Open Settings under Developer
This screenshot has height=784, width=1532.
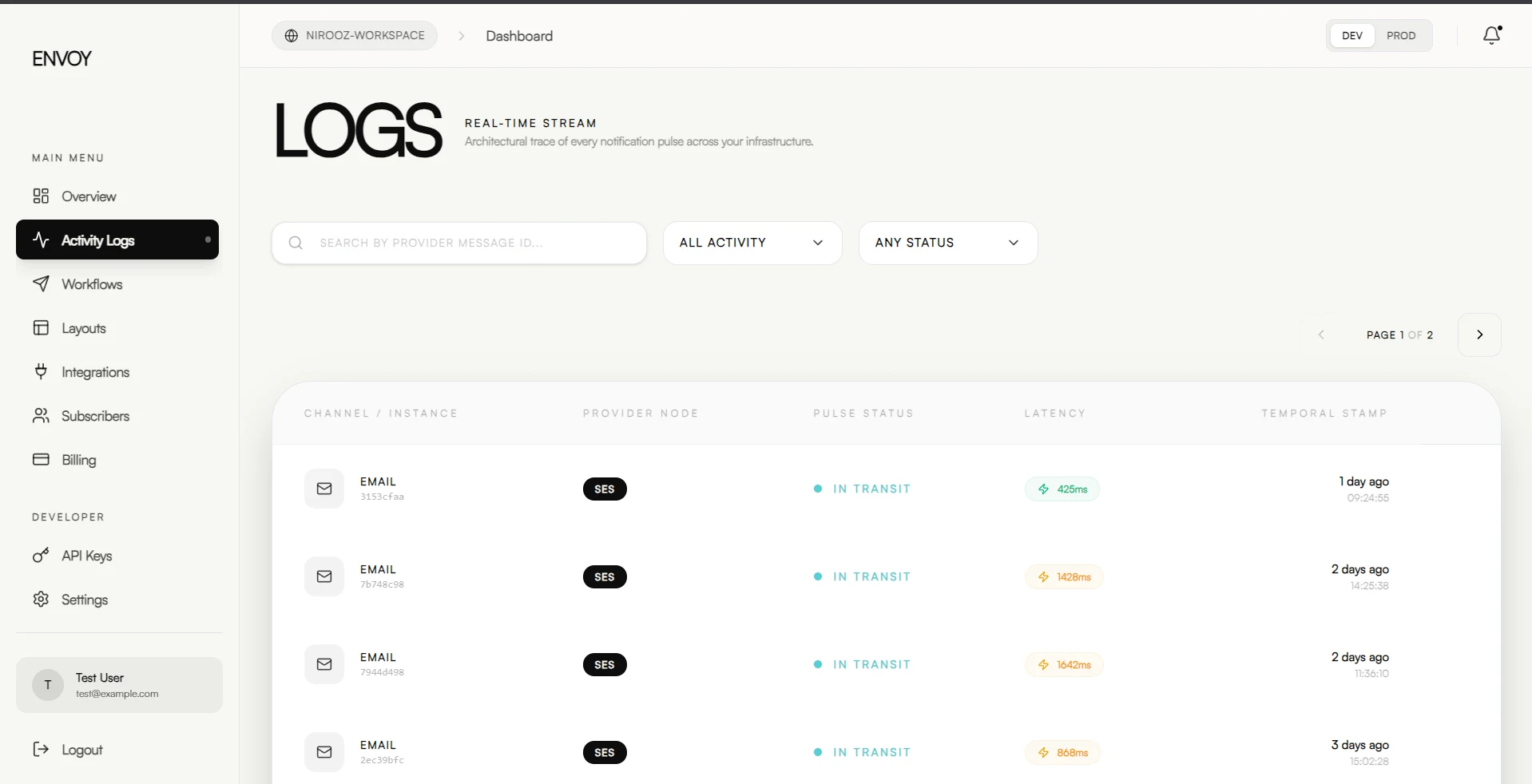point(117,599)
